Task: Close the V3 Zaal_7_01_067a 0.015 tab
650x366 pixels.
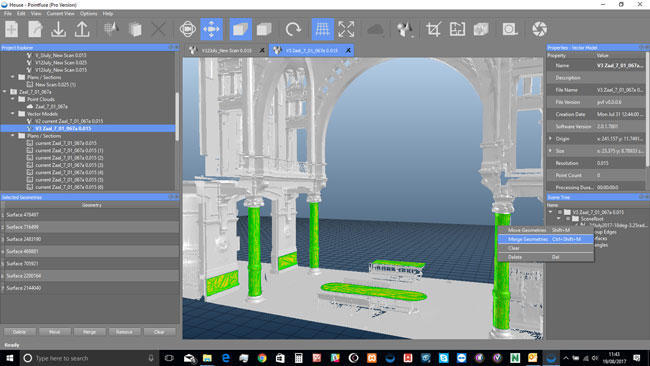Action: coord(348,51)
